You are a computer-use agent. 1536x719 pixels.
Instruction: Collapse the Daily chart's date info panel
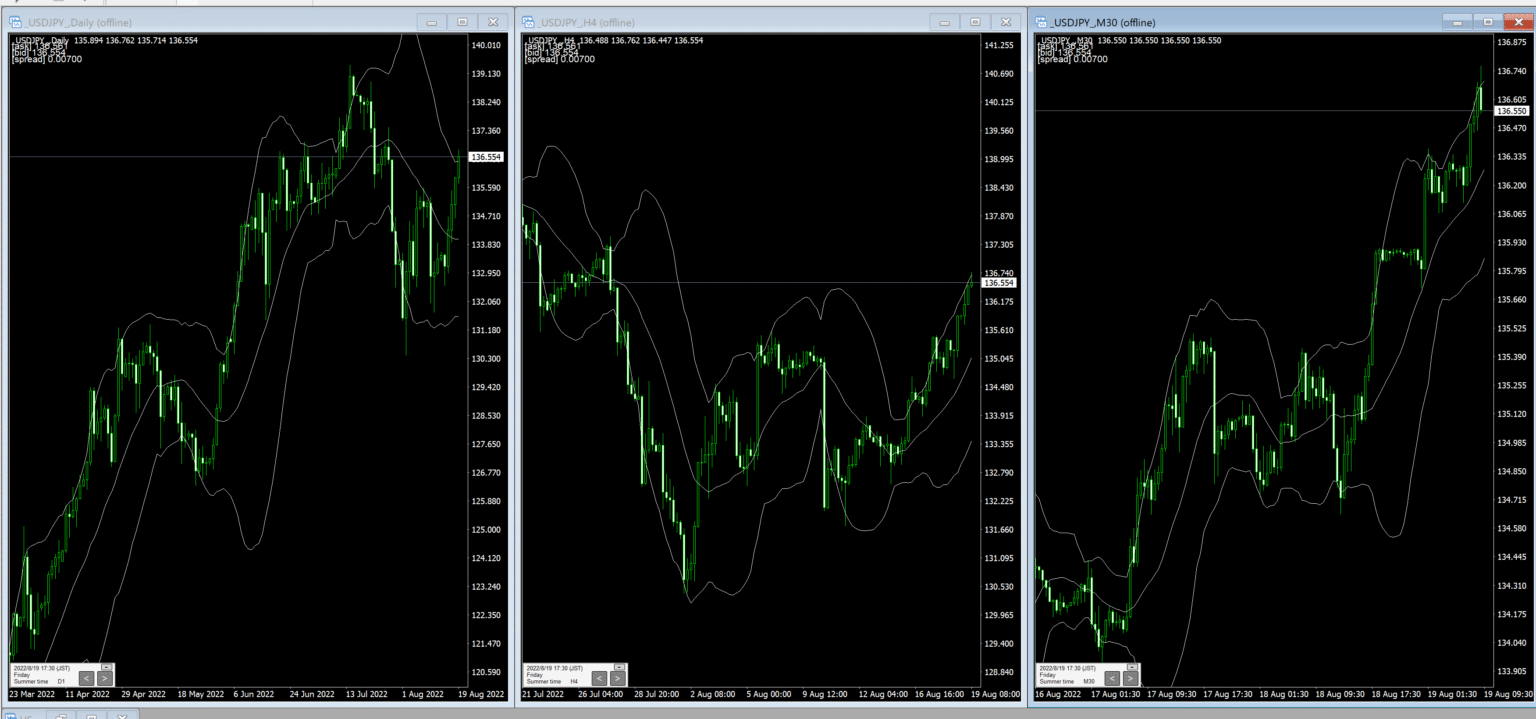107,666
